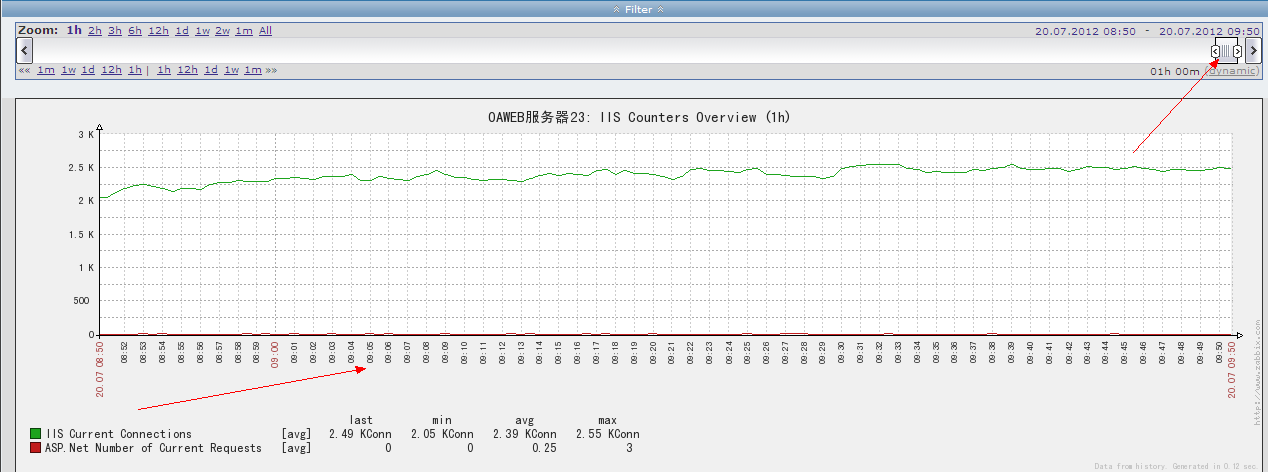
Task: Click the left scroll arrow on the timeline
Action: 25,50
